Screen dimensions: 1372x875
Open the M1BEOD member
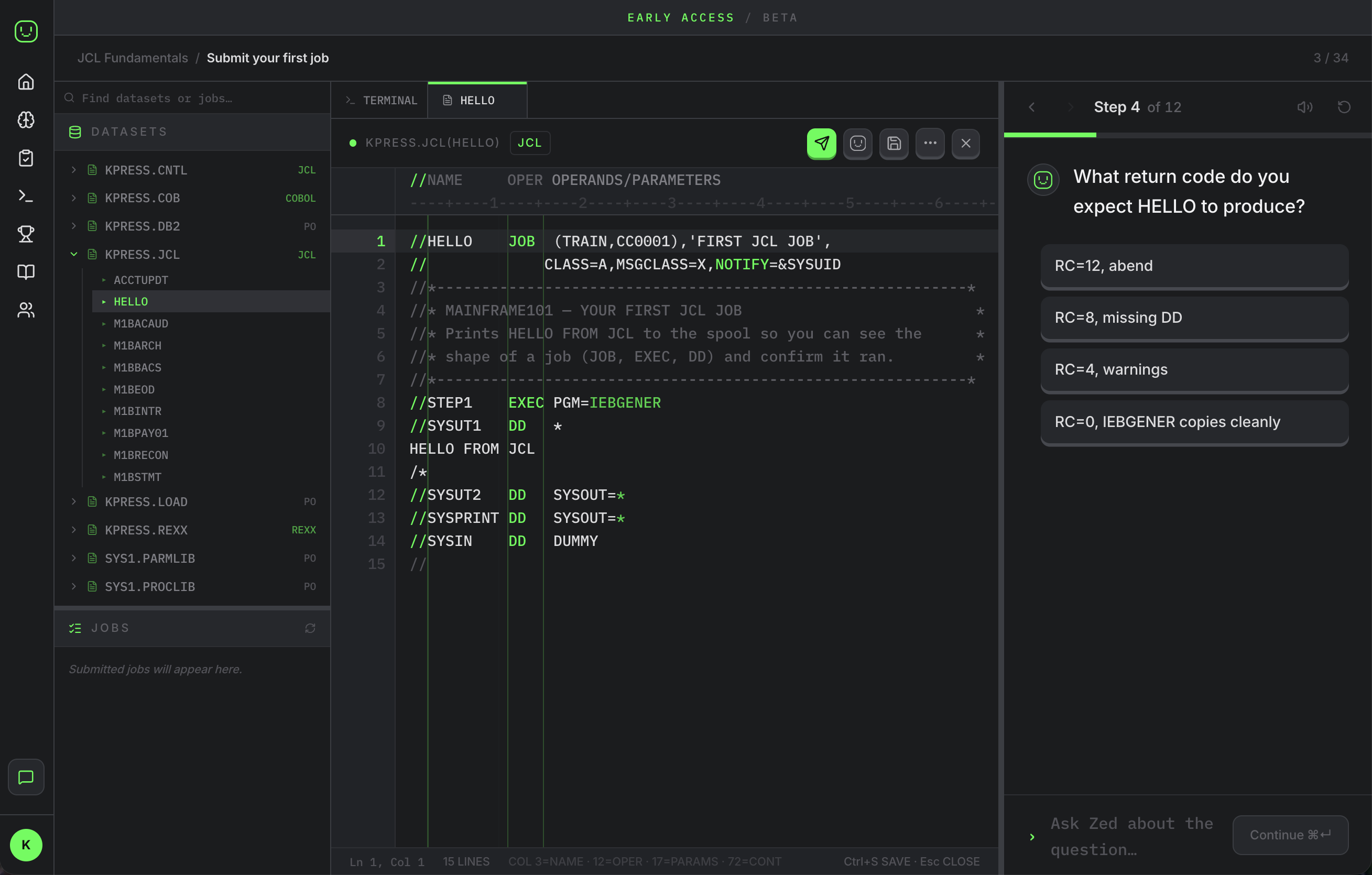(x=211, y=389)
